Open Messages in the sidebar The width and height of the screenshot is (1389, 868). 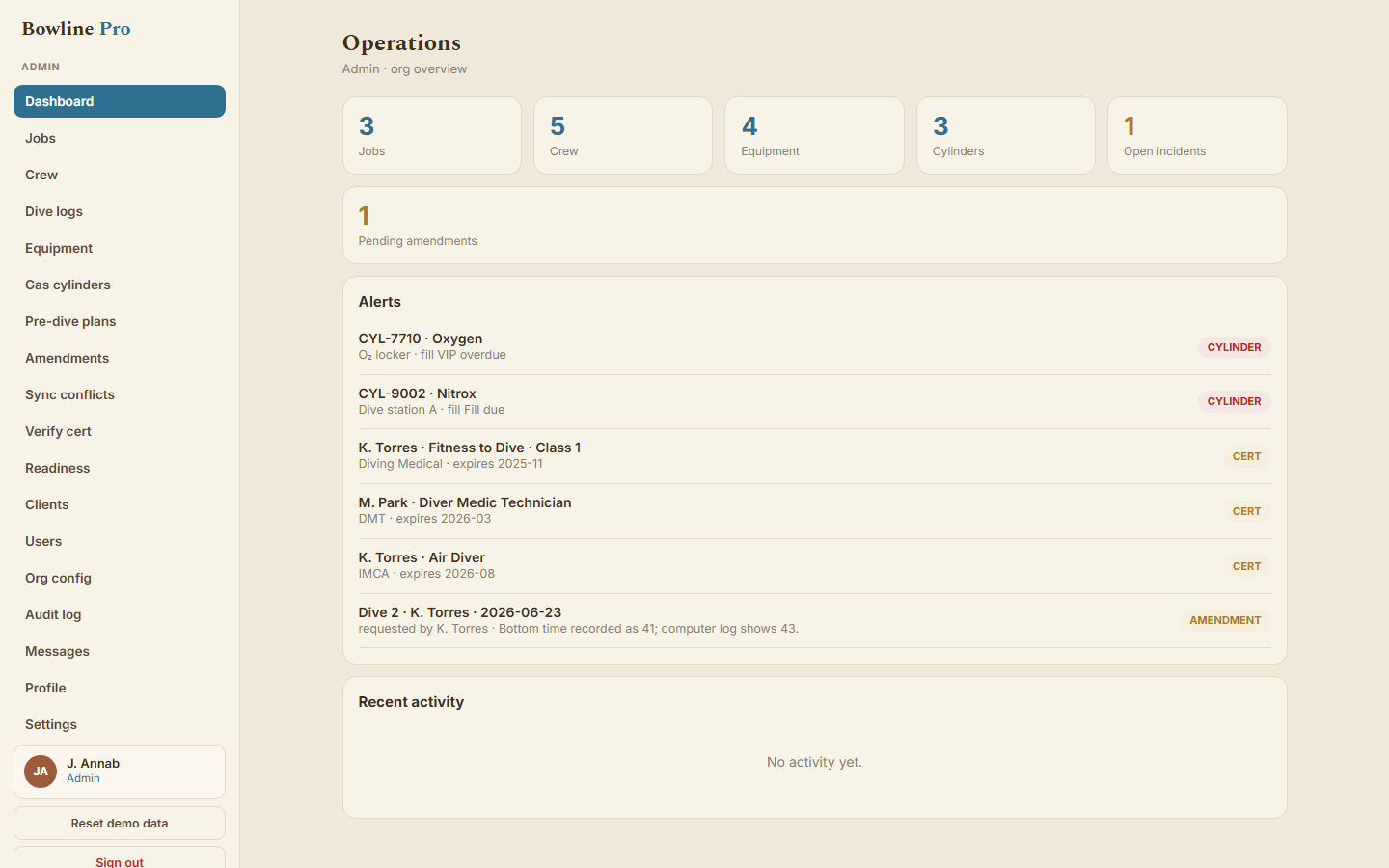pyautogui.click(x=120, y=651)
